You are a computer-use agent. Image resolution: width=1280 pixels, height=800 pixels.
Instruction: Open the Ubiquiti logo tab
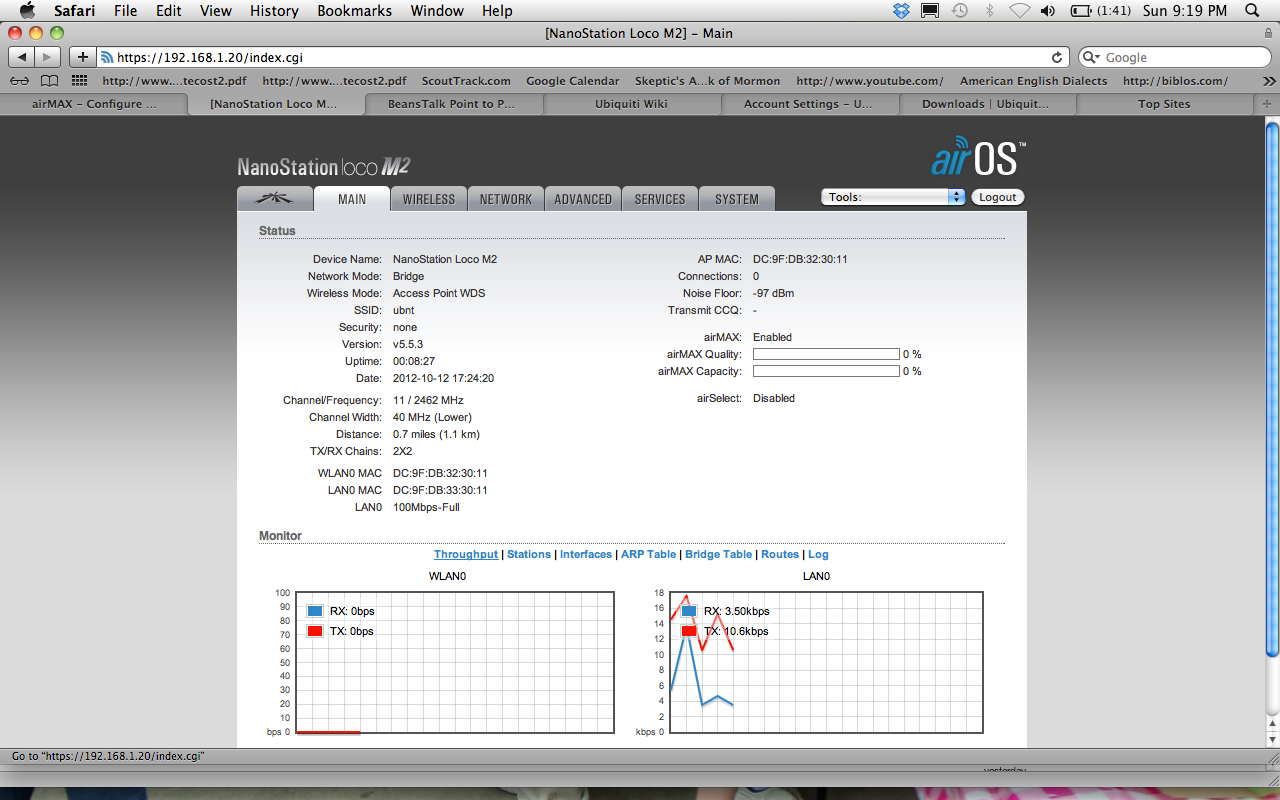[275, 198]
